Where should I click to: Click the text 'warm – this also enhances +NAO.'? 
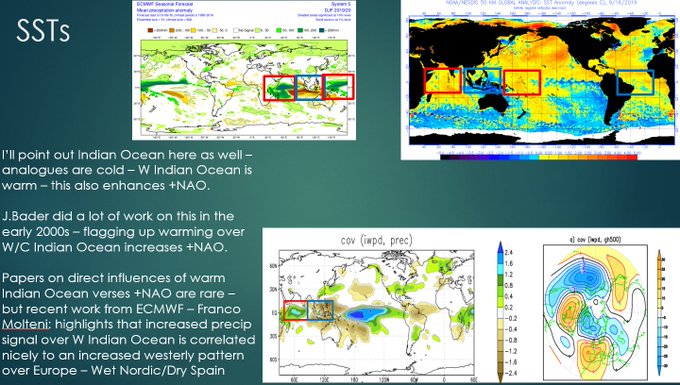106,185
